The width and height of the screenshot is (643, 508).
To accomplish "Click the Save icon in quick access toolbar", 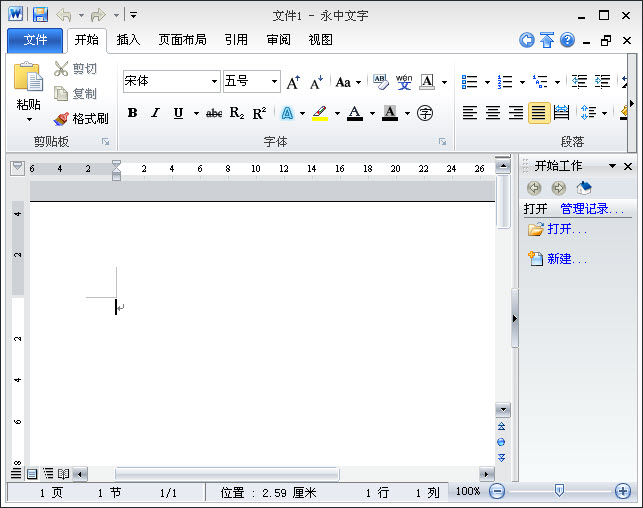I will (40, 15).
